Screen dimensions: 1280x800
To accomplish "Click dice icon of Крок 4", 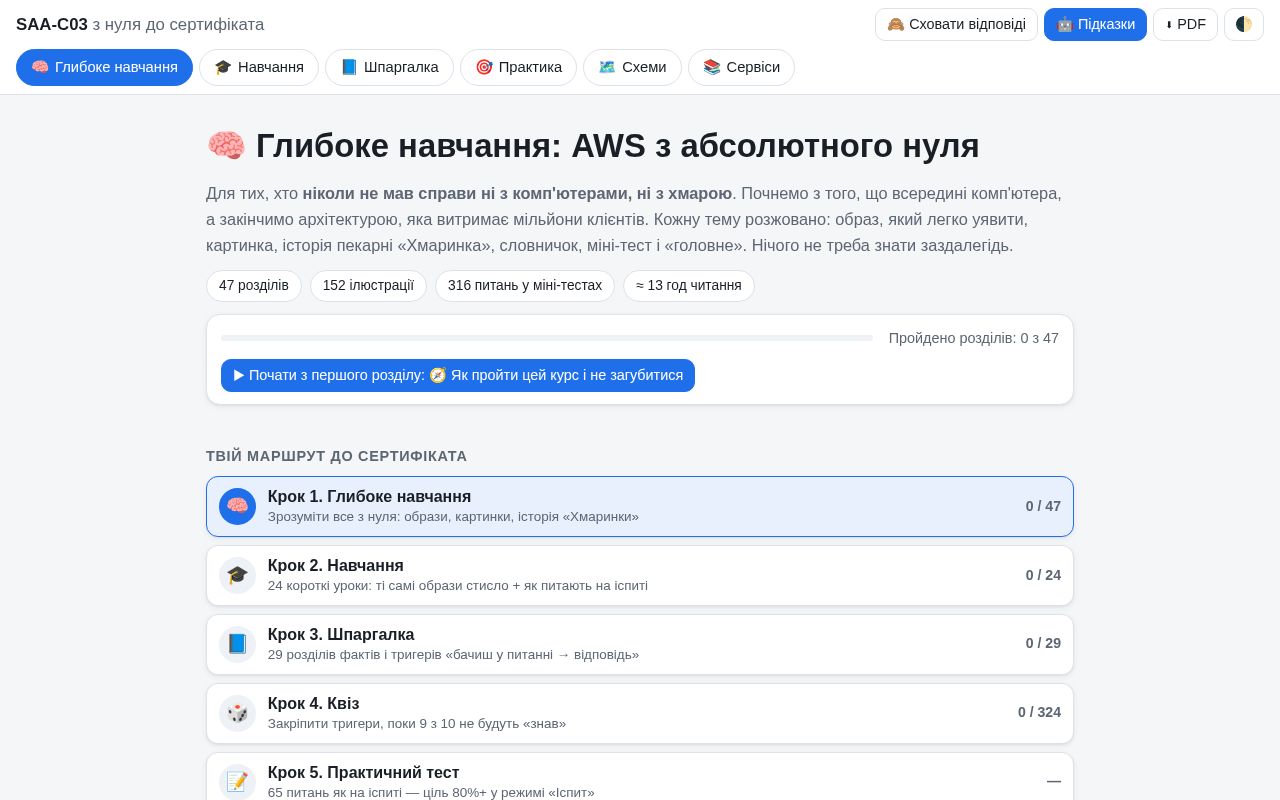I will coord(237,713).
